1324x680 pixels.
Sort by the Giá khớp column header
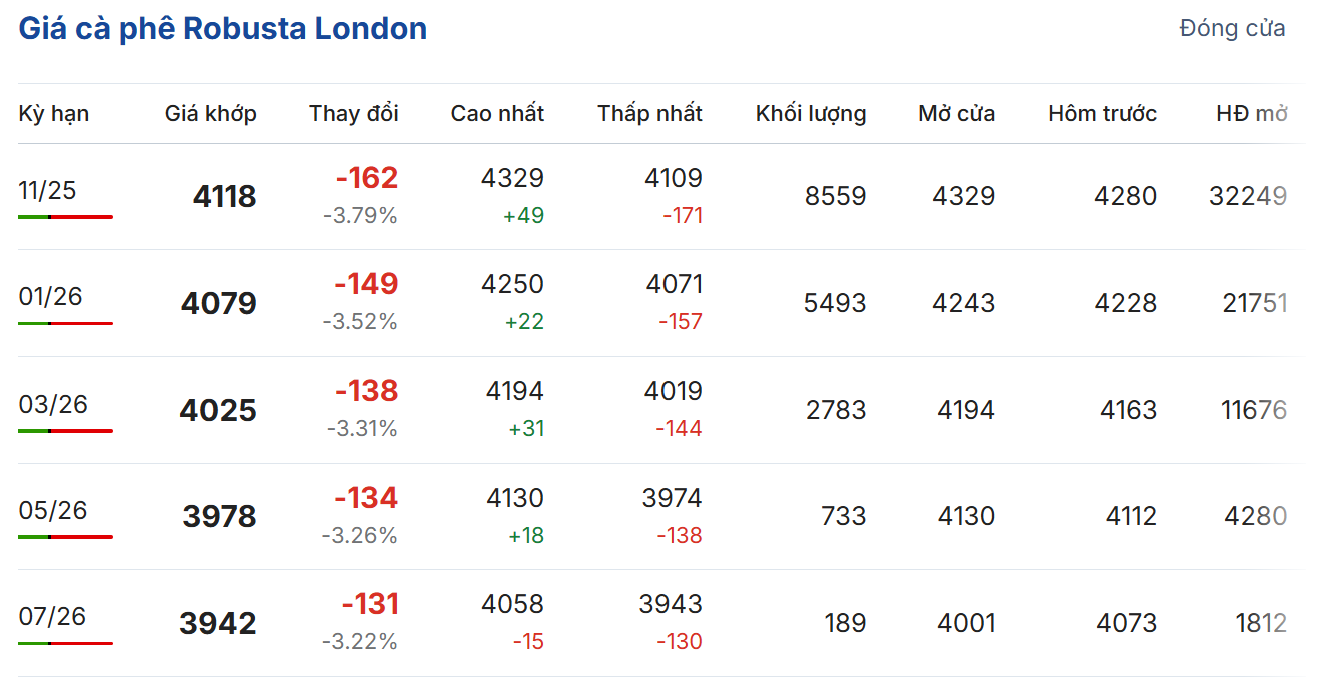210,114
